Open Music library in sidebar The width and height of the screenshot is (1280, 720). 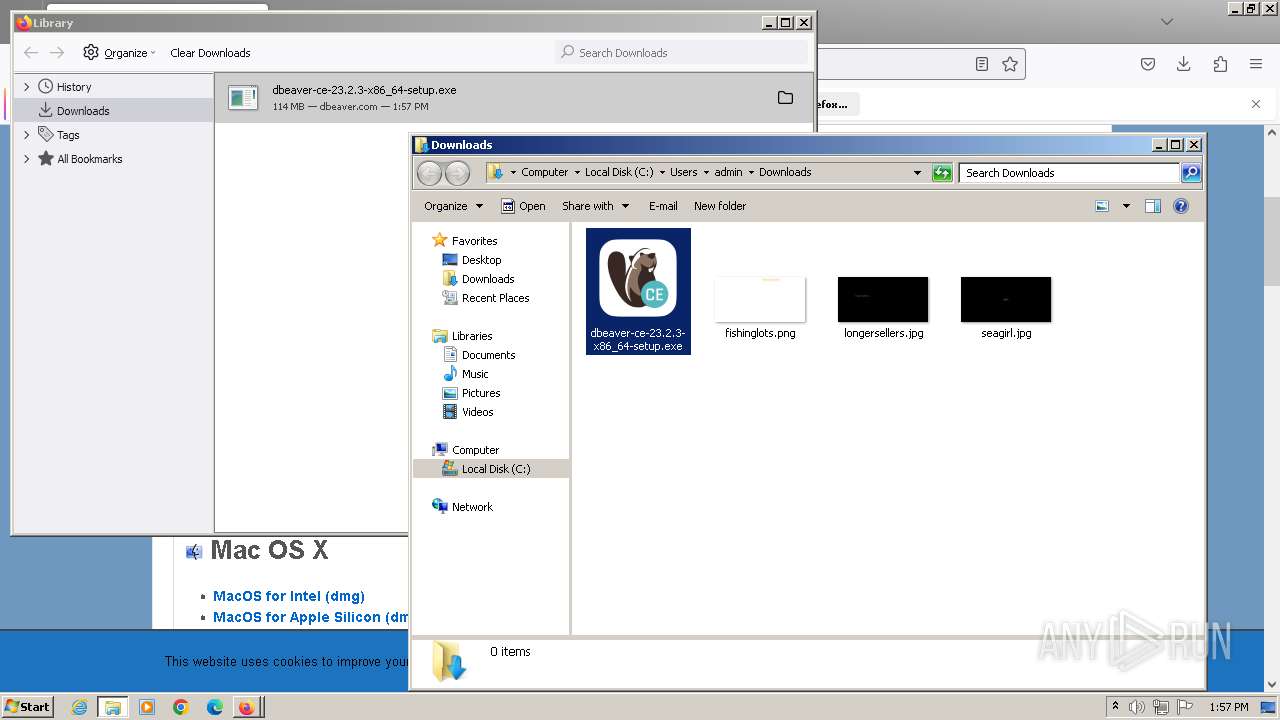(475, 374)
